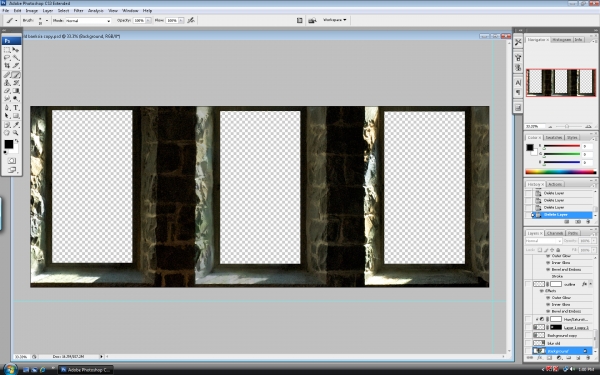Open the Windows Start button
The width and height of the screenshot is (600, 375).
point(9,370)
